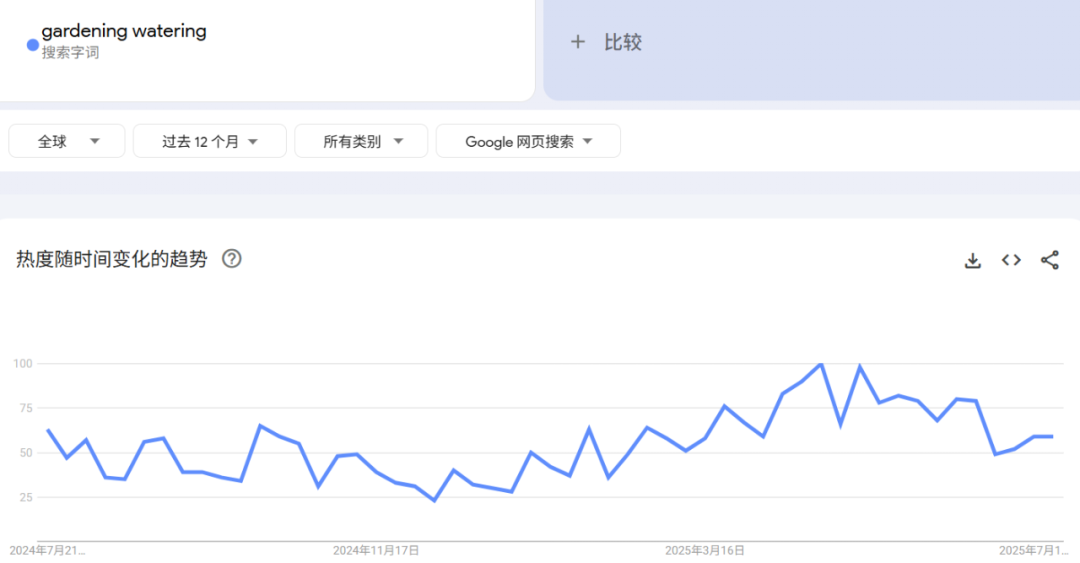Open the Google 网页搜索 source dropdown
Viewport: 1080px width, 563px height.
pyautogui.click(x=528, y=141)
